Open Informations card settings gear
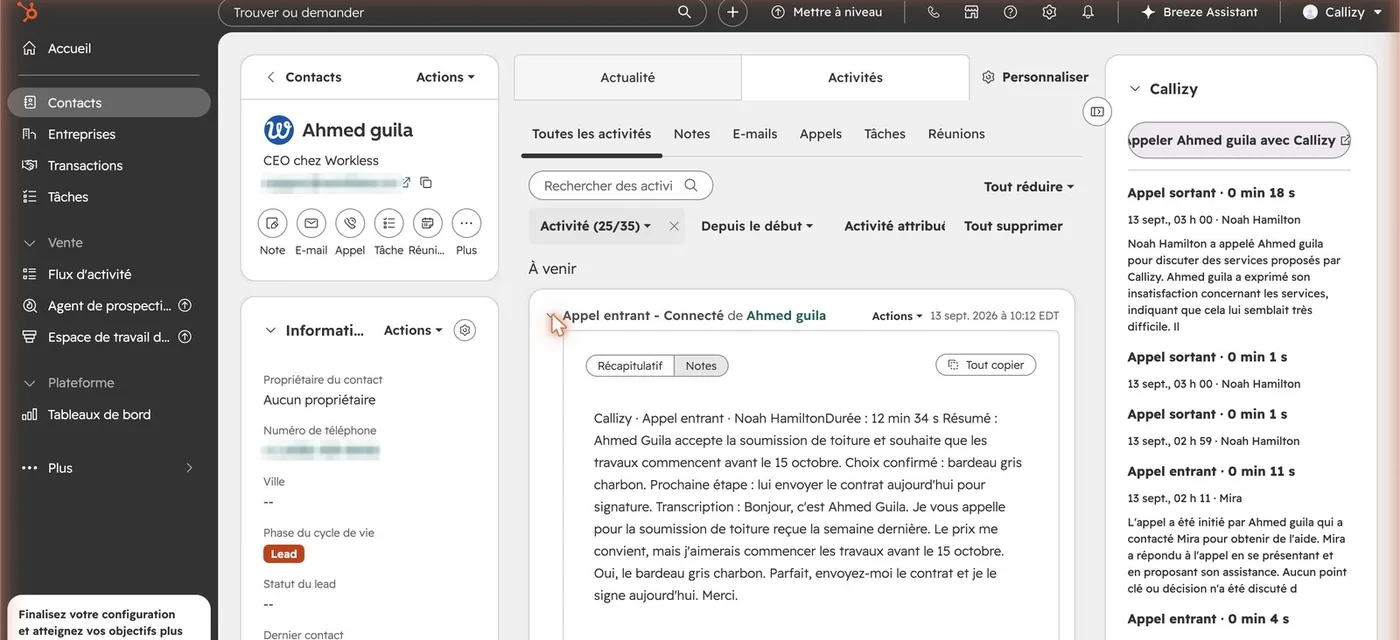The image size is (1400, 640). point(464,330)
